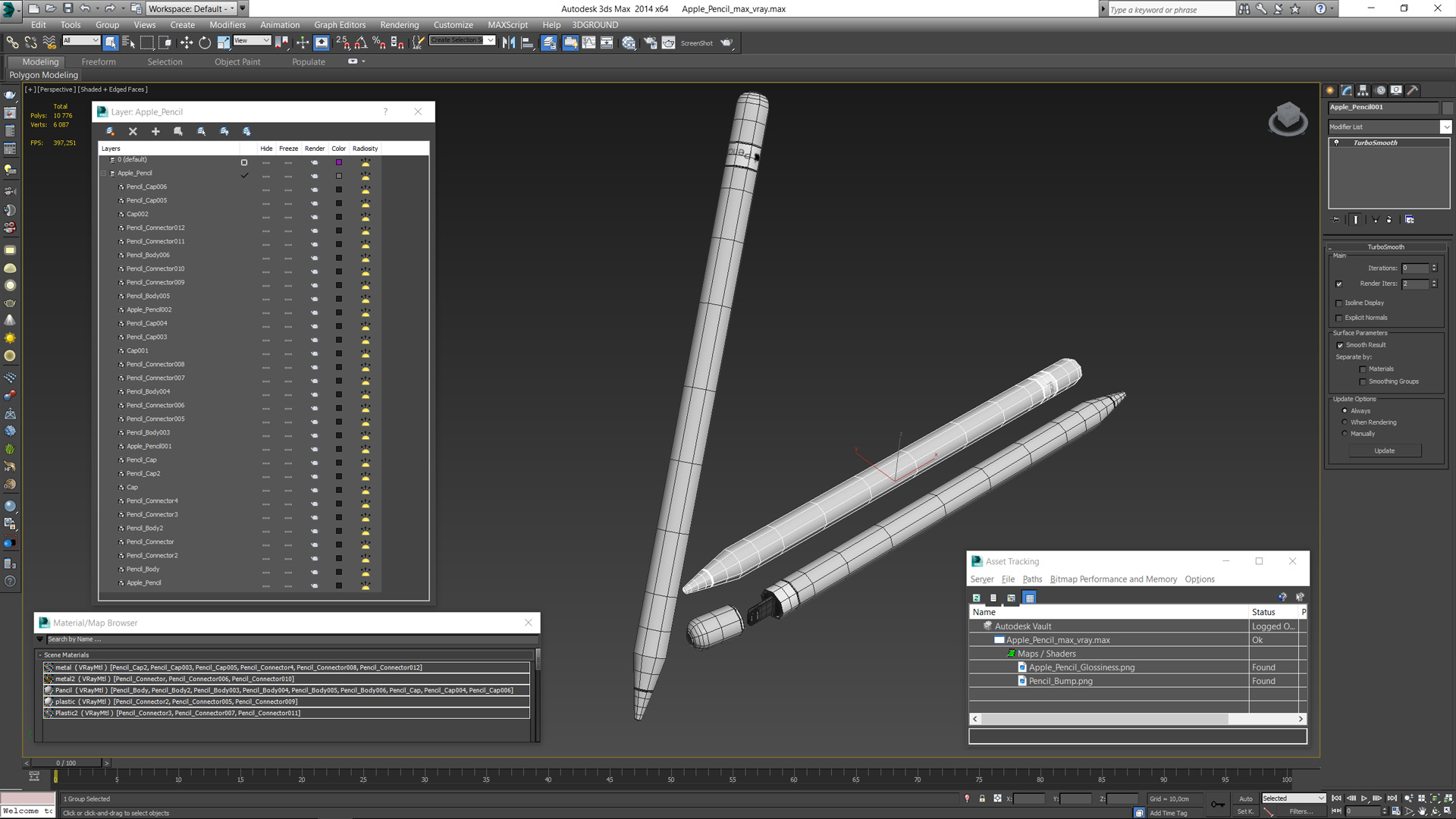Click Configure Modifier Sets icon
Image resolution: width=1456 pixels, height=819 pixels.
1410,220
